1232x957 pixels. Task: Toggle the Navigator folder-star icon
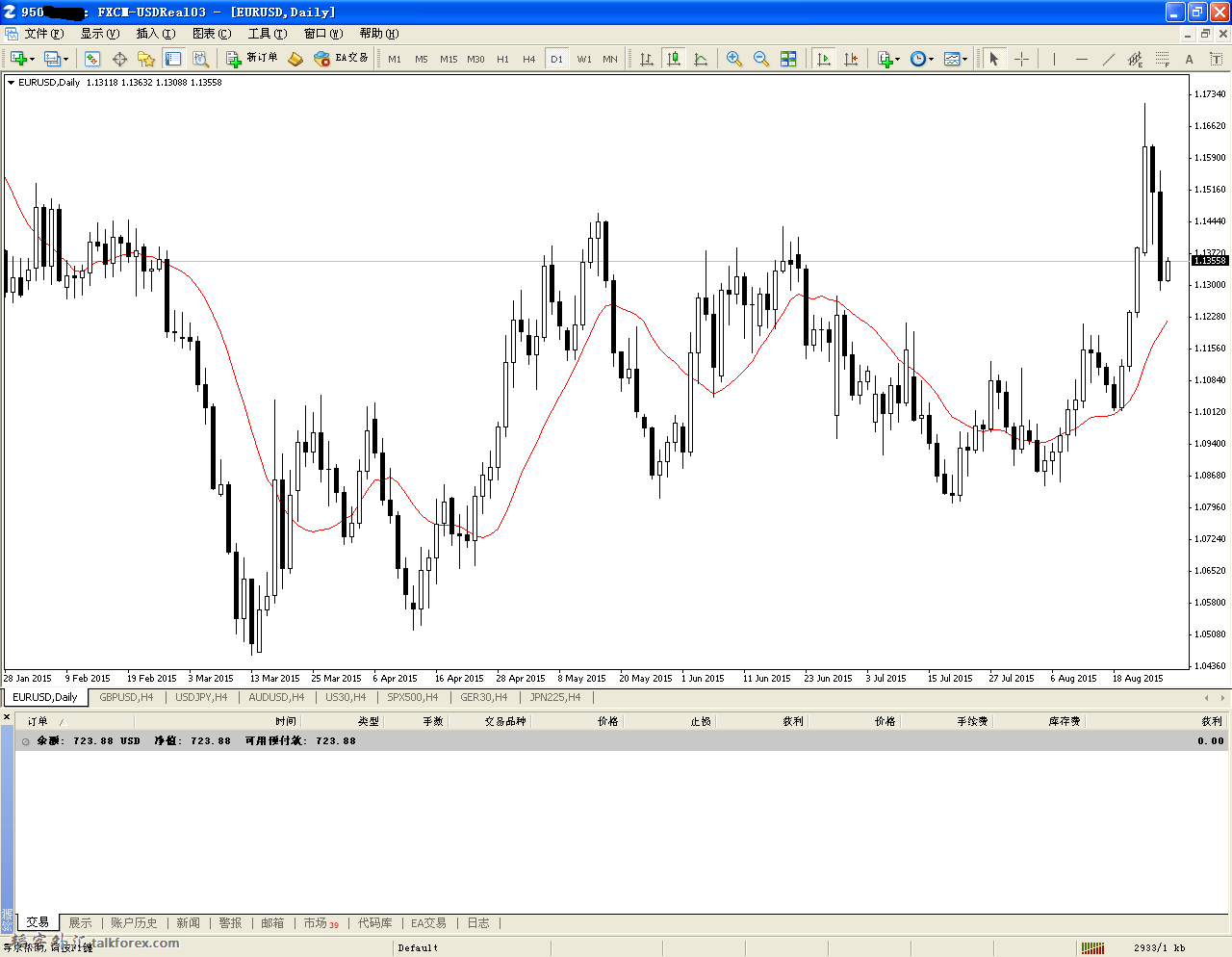(146, 59)
